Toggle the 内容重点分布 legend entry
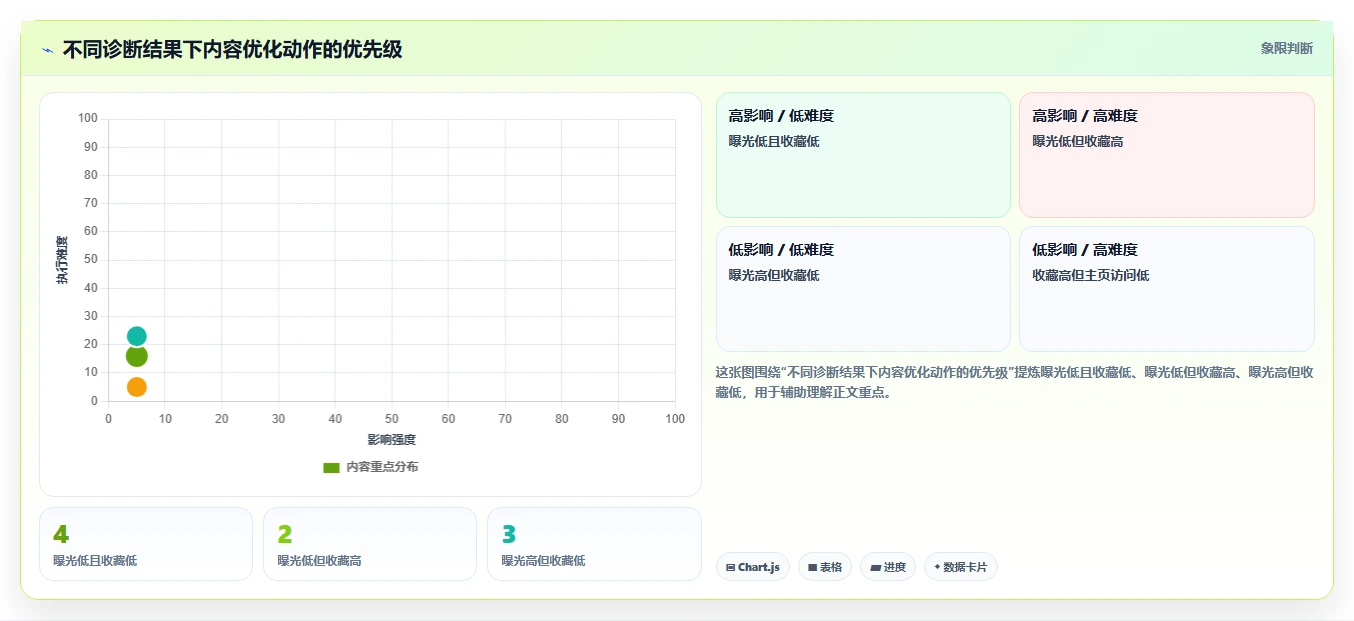 (x=371, y=467)
